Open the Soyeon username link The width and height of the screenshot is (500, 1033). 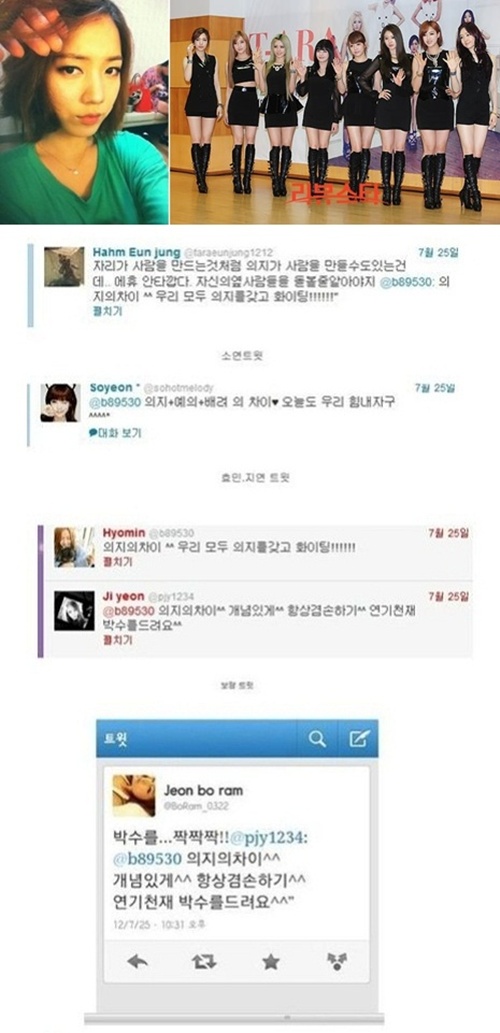coord(109,388)
